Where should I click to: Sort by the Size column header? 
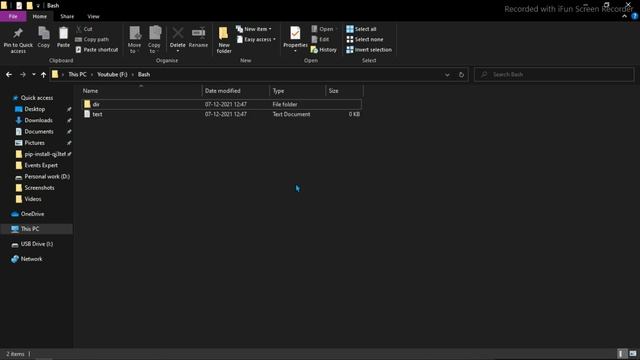click(x=344, y=91)
